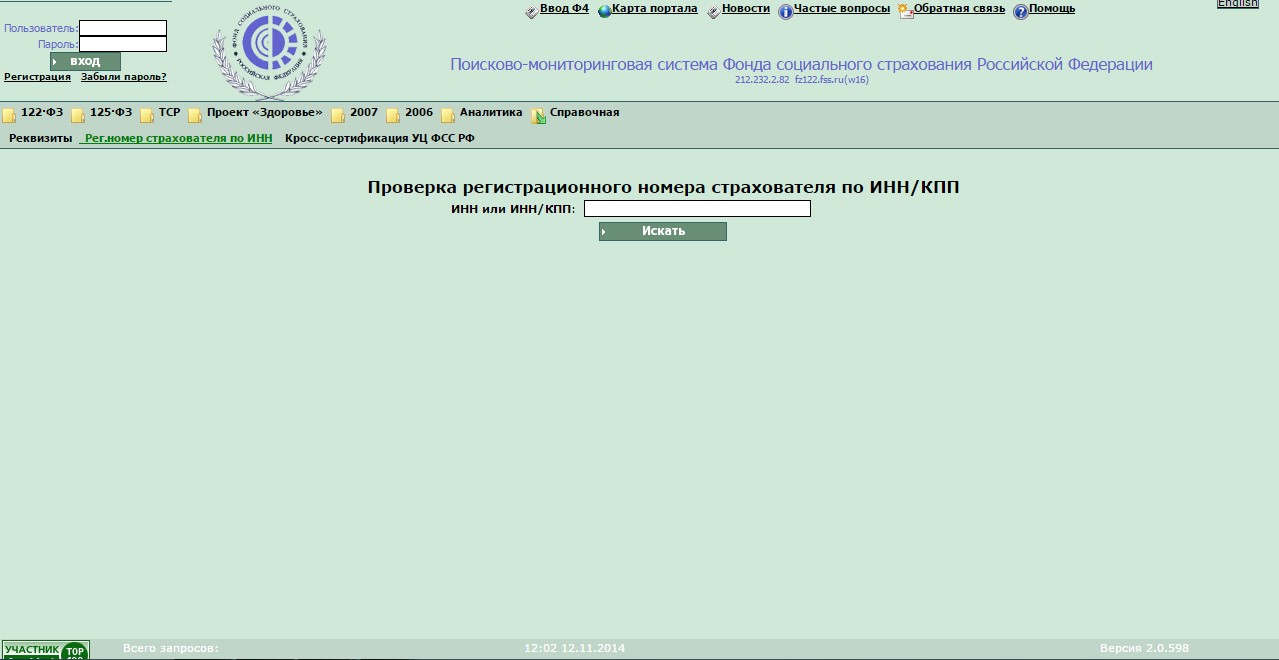Screen dimensions: 1279x660
Task: Open the Помощь link
Action: [x=1052, y=9]
